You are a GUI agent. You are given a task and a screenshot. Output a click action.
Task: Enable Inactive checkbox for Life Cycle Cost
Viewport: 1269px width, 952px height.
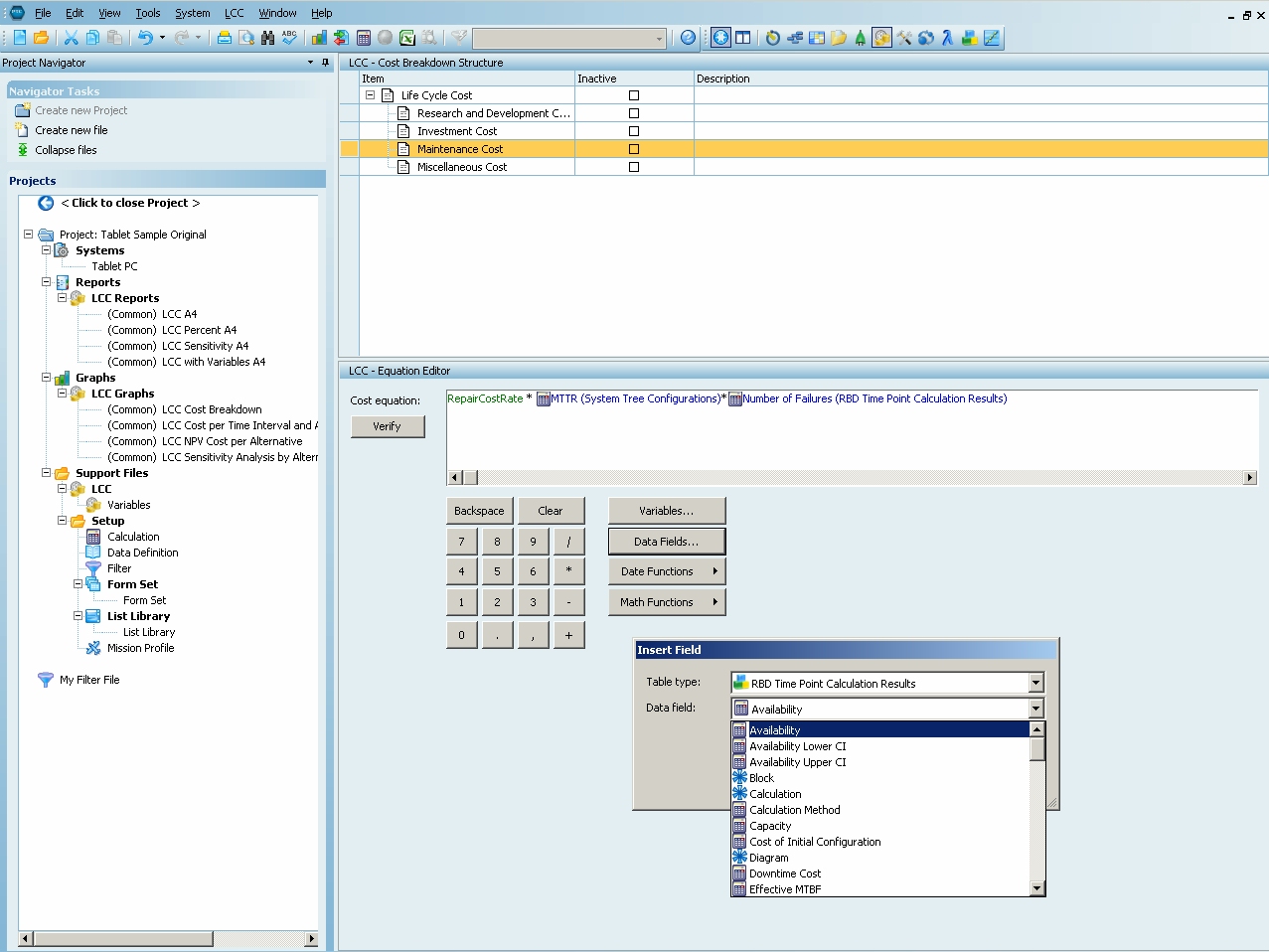[x=634, y=95]
